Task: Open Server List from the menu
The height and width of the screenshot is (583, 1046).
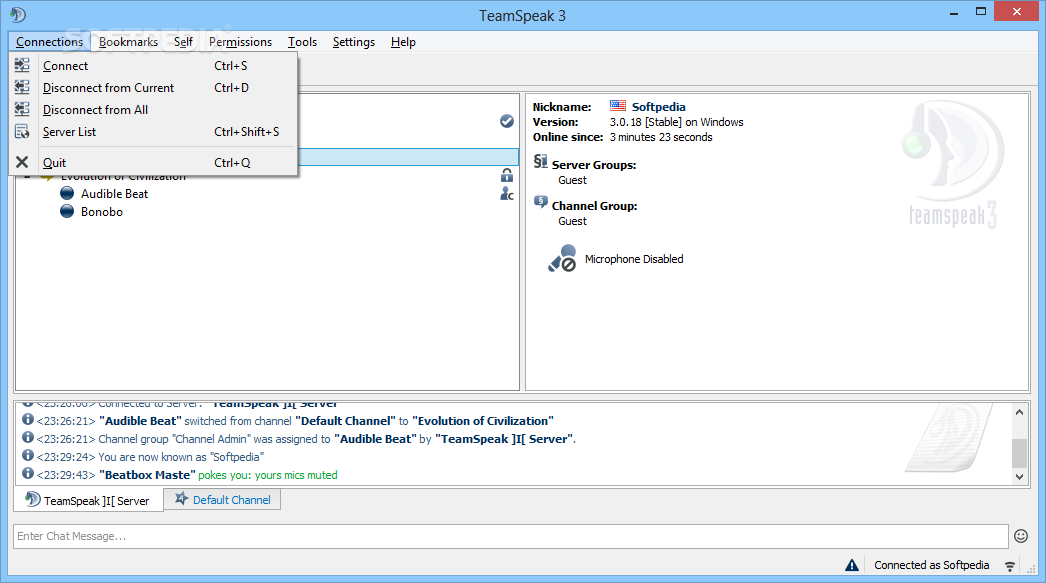Action: pos(153,131)
